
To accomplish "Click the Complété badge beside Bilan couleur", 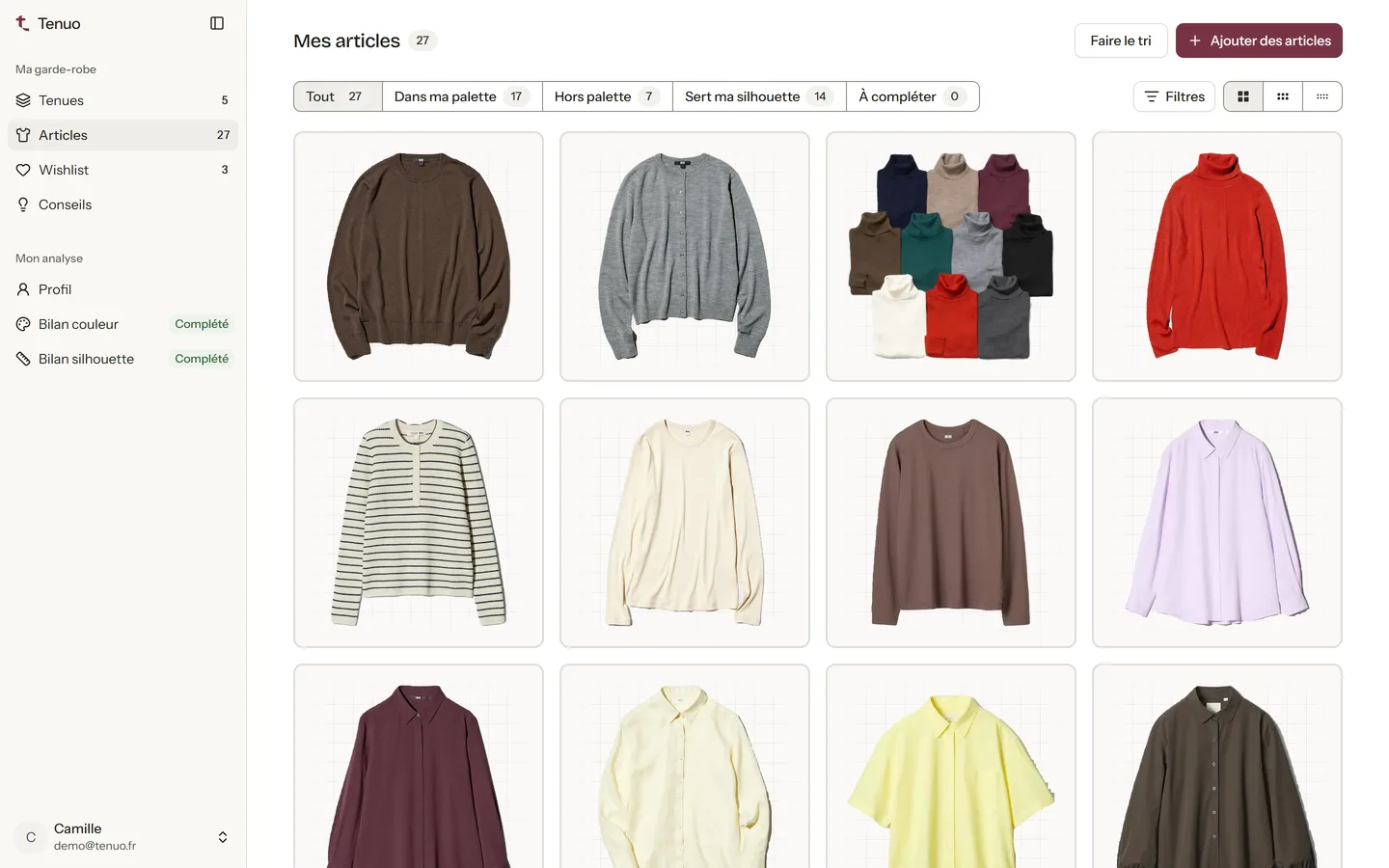I will (x=202, y=324).
